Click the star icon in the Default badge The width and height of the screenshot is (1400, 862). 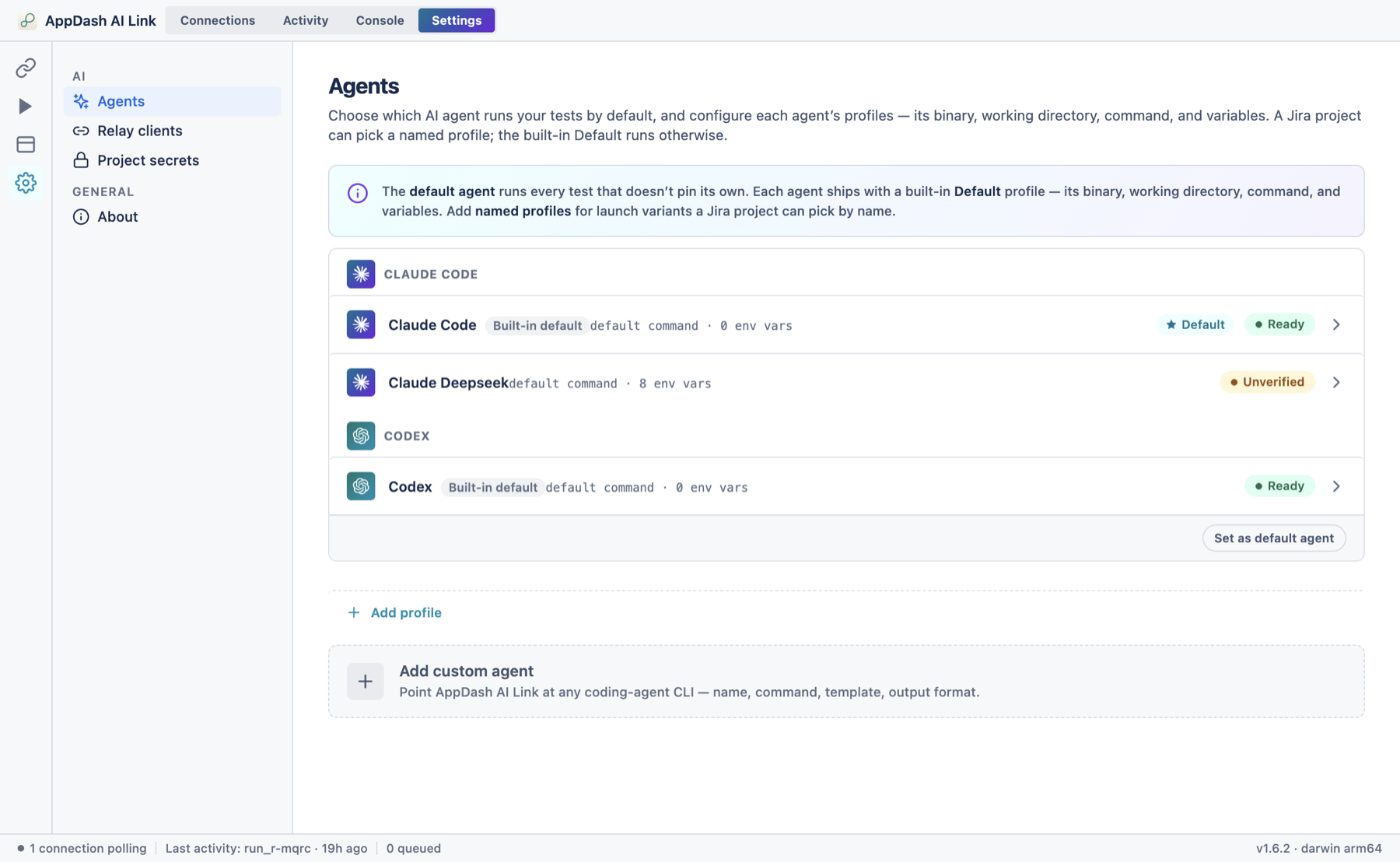(1171, 324)
